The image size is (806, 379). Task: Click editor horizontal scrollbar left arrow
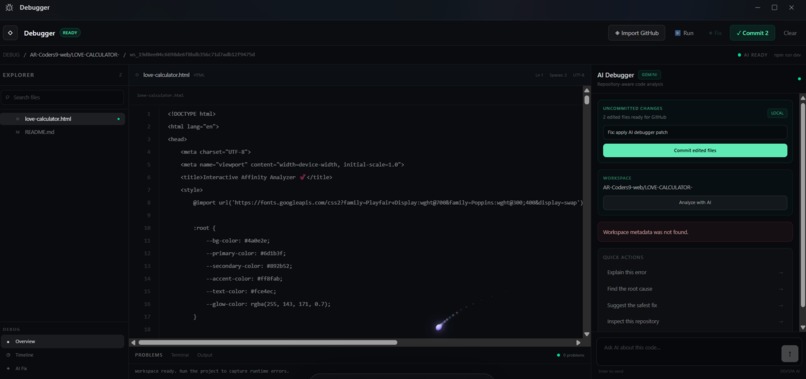pyautogui.click(x=133, y=342)
